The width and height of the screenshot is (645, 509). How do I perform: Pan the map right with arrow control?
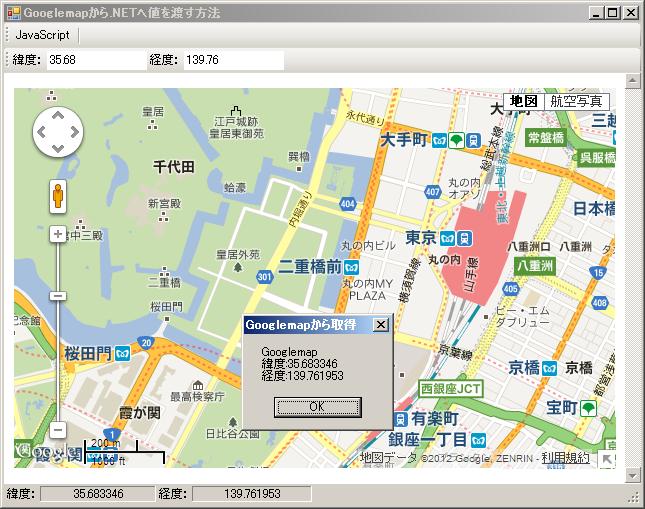(74, 131)
